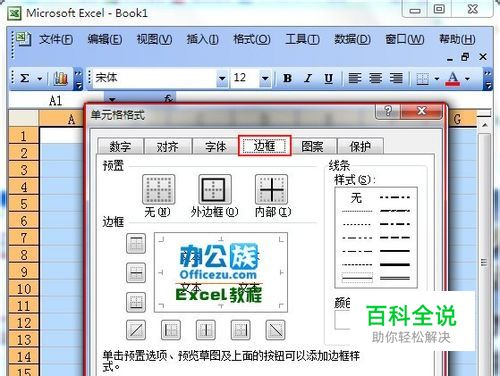Viewport: 500px width, 376px height.
Task: Minimize the workbook window
Action: tap(450, 58)
